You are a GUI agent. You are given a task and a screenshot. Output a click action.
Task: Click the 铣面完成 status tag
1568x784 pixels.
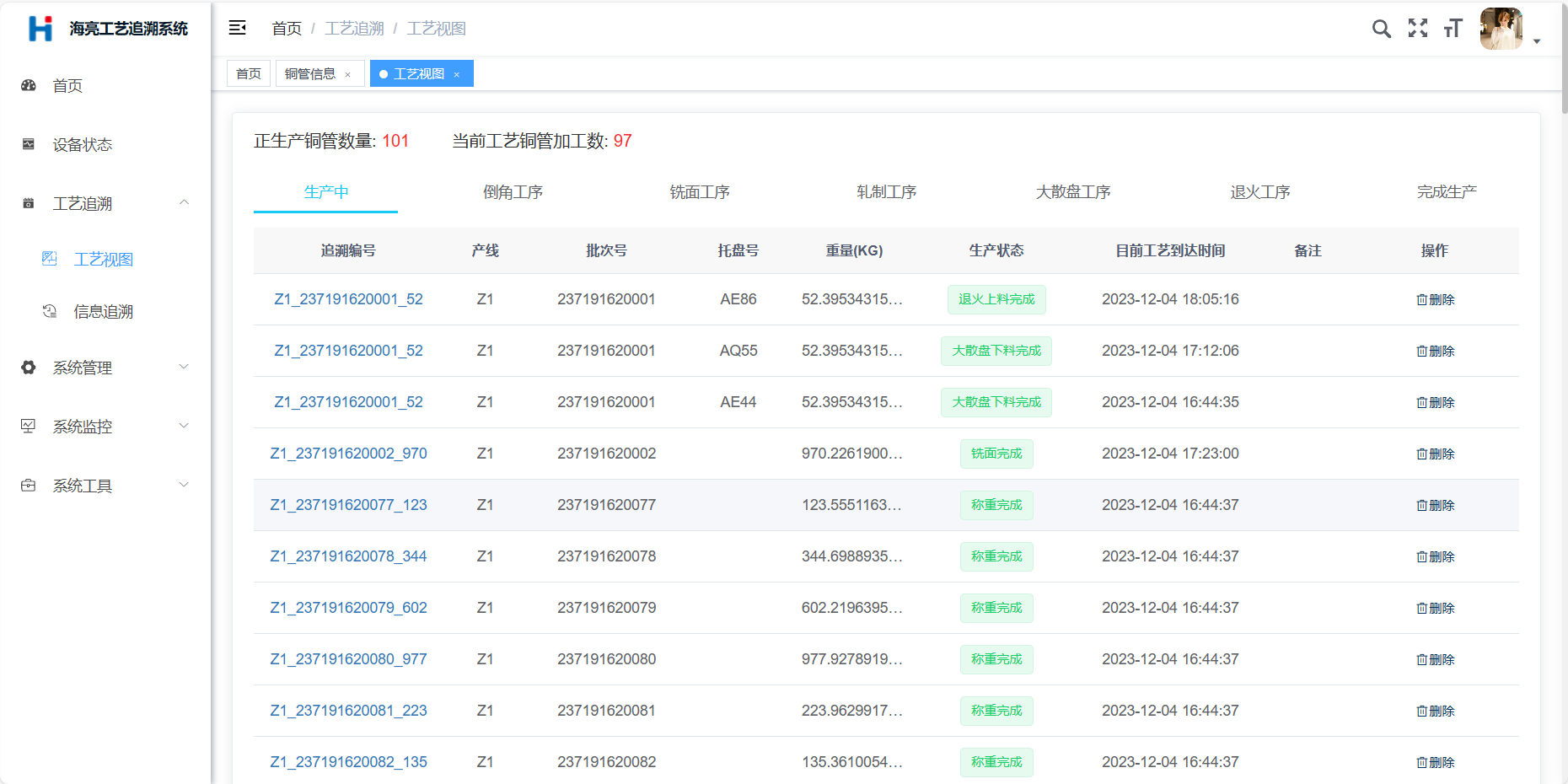(996, 454)
